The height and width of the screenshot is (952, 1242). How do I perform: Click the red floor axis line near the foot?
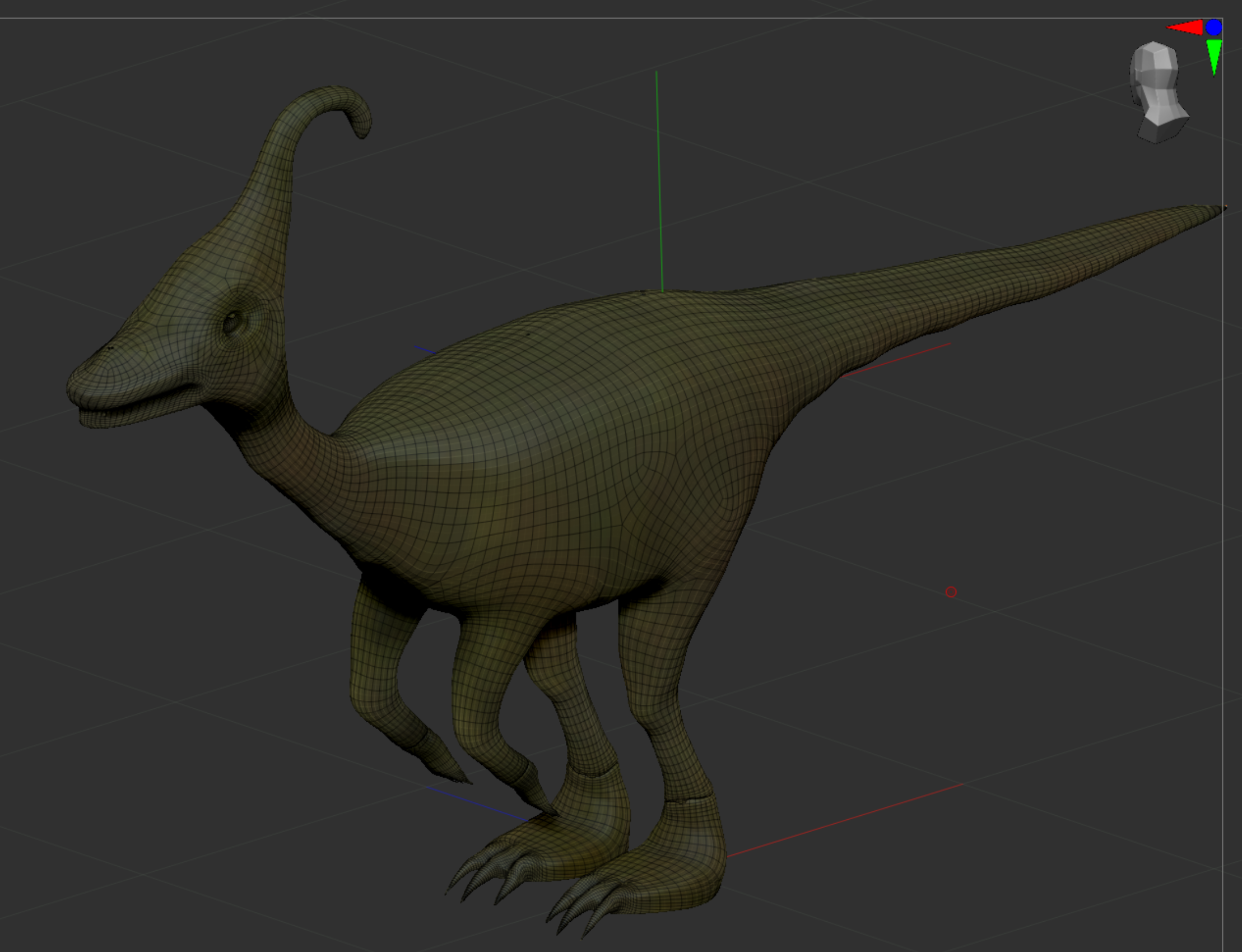pos(844,821)
